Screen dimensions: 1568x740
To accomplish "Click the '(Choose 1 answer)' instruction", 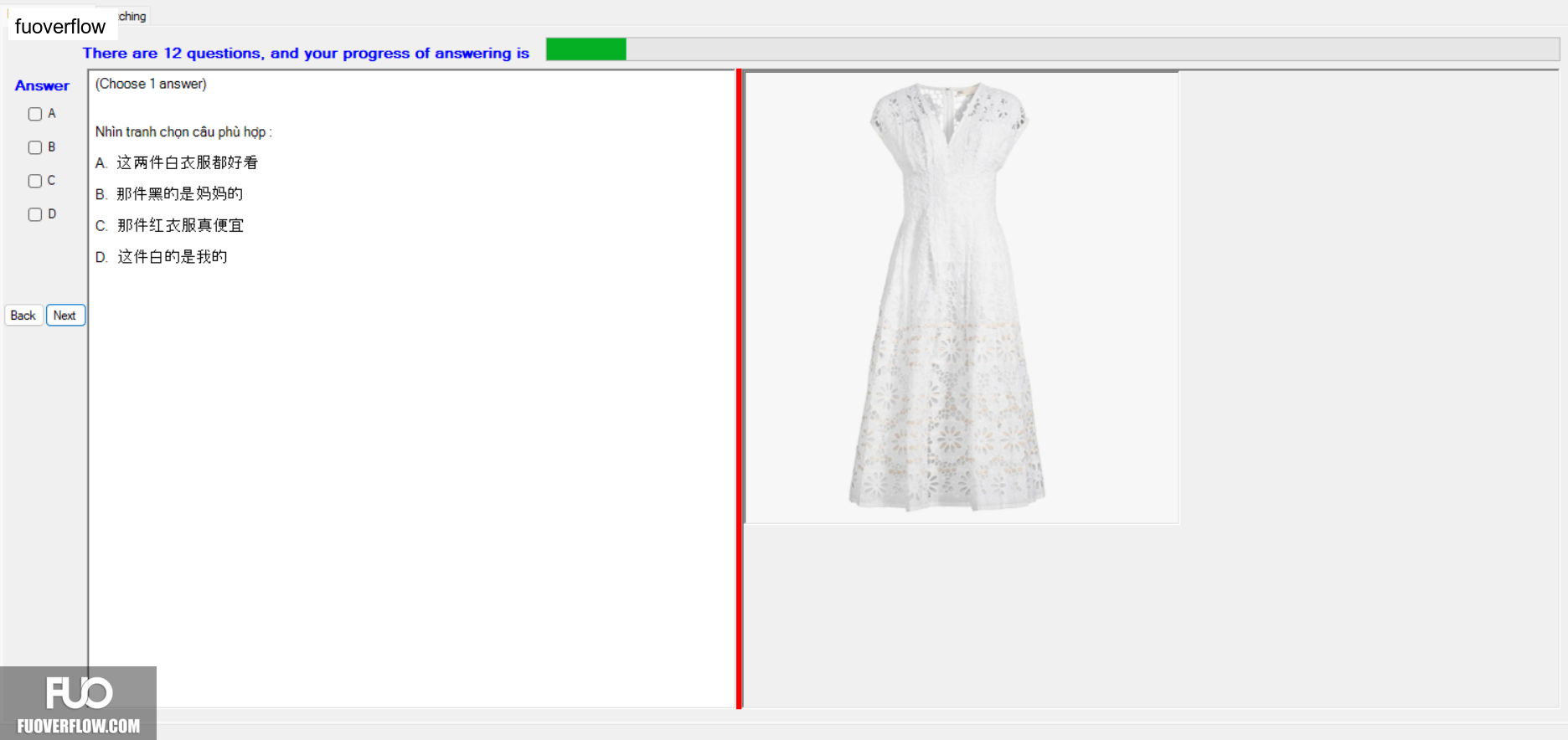I will click(x=151, y=84).
